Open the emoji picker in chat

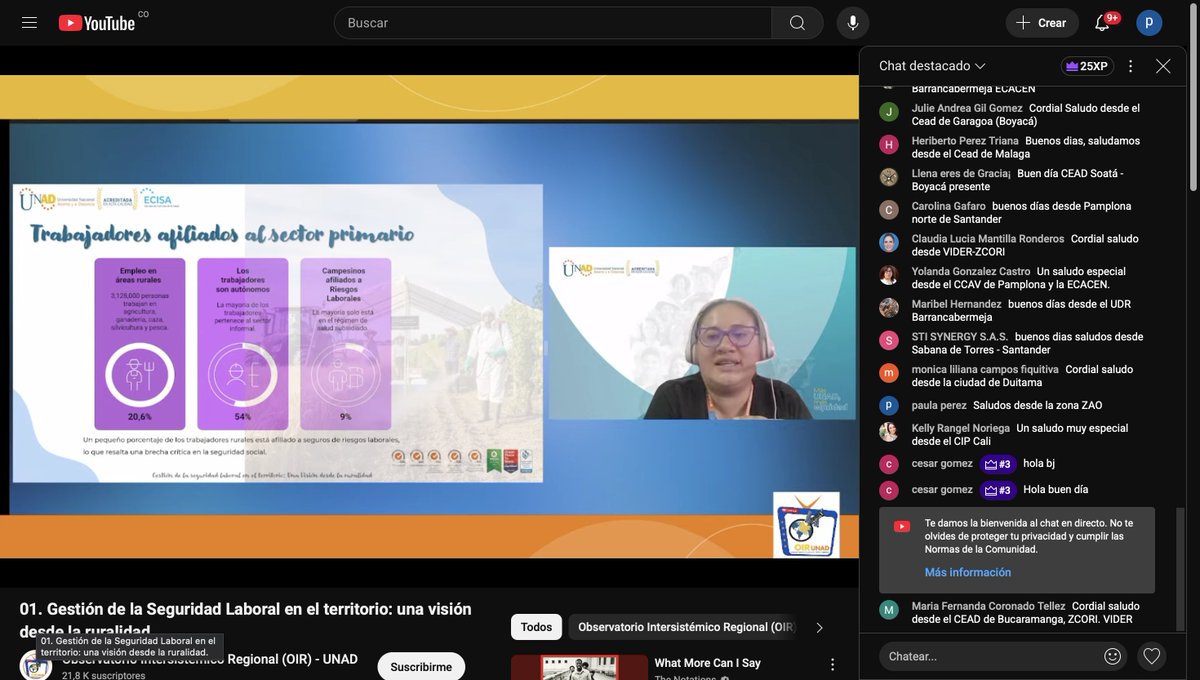[x=1113, y=657]
